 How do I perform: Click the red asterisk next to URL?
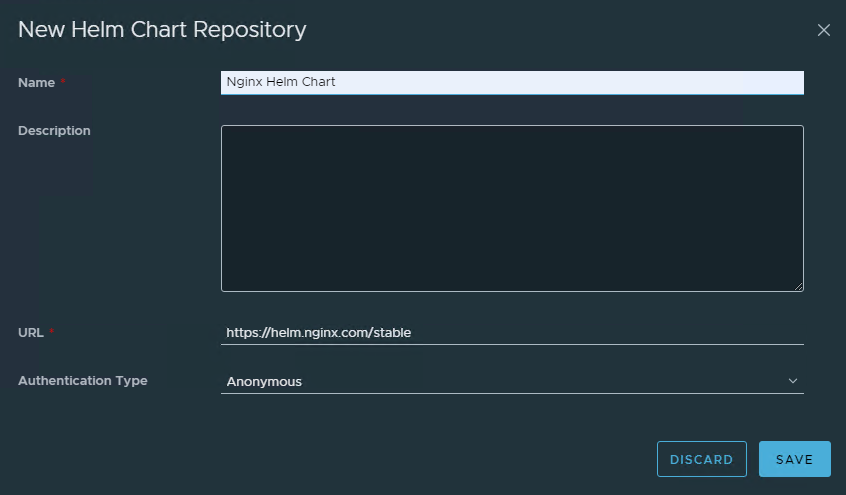tap(51, 332)
